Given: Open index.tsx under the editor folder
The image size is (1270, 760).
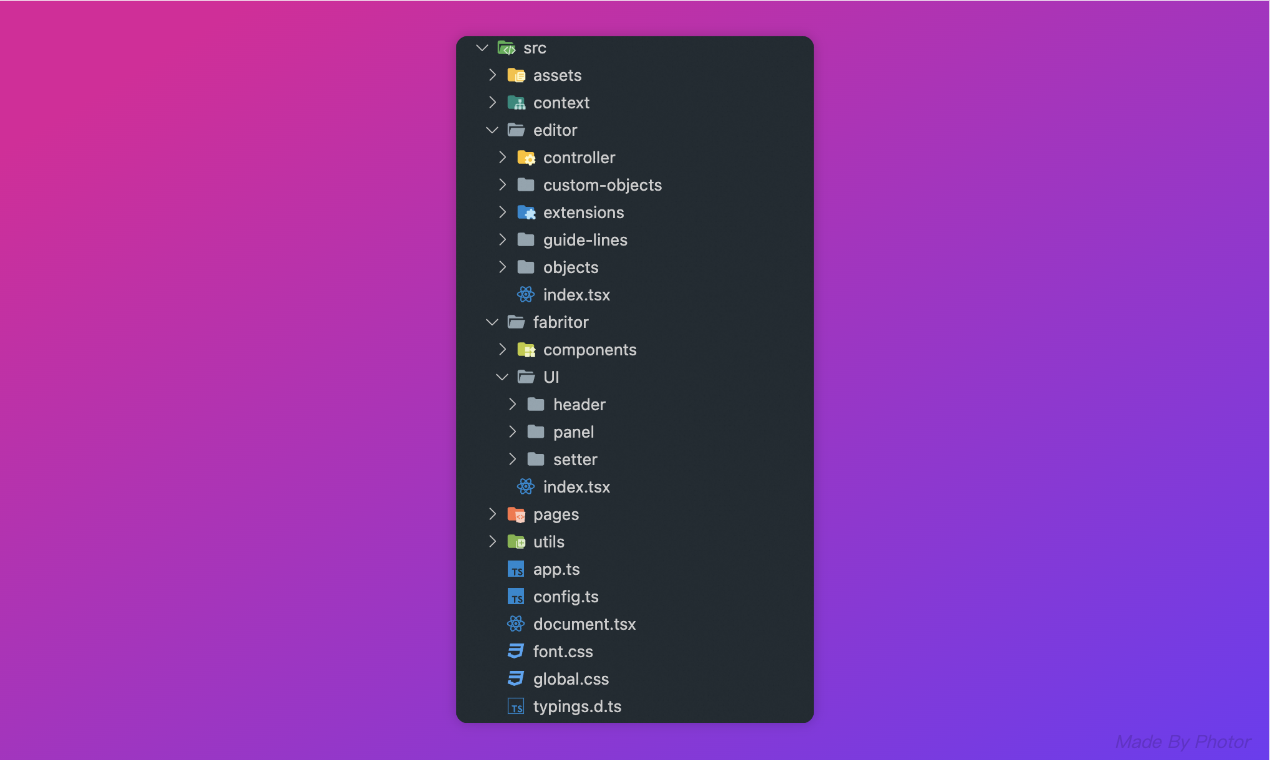Looking at the screenshot, I should point(576,295).
